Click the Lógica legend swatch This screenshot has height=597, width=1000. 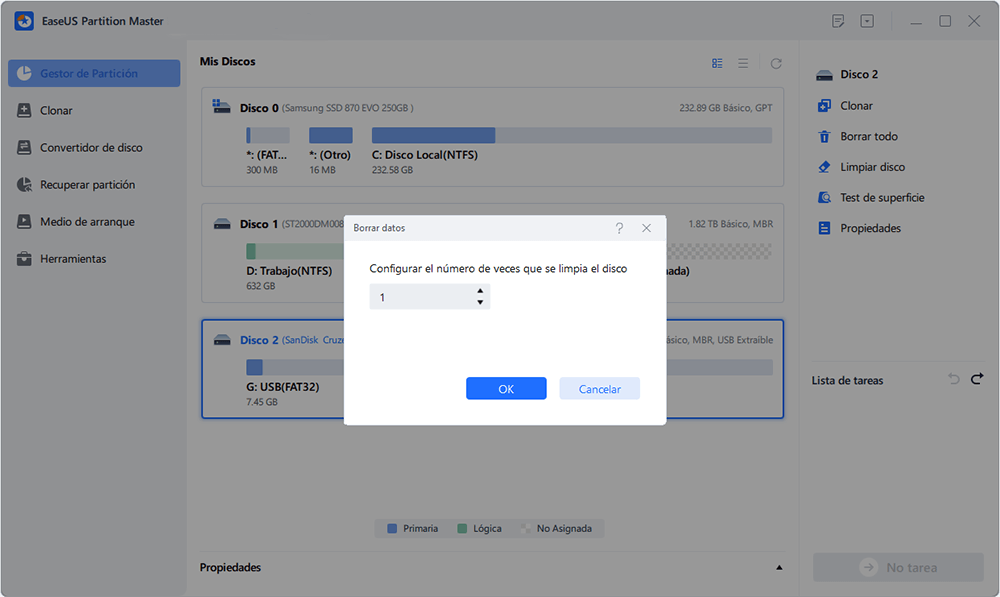point(462,528)
